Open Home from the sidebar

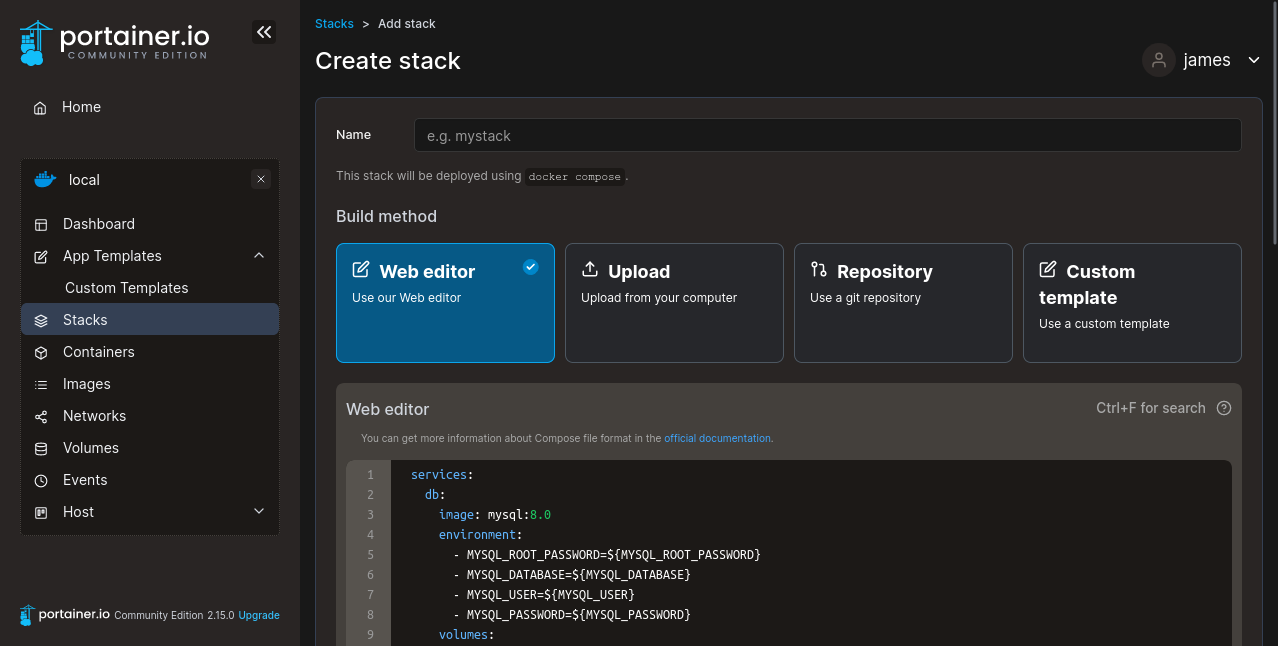coord(81,107)
